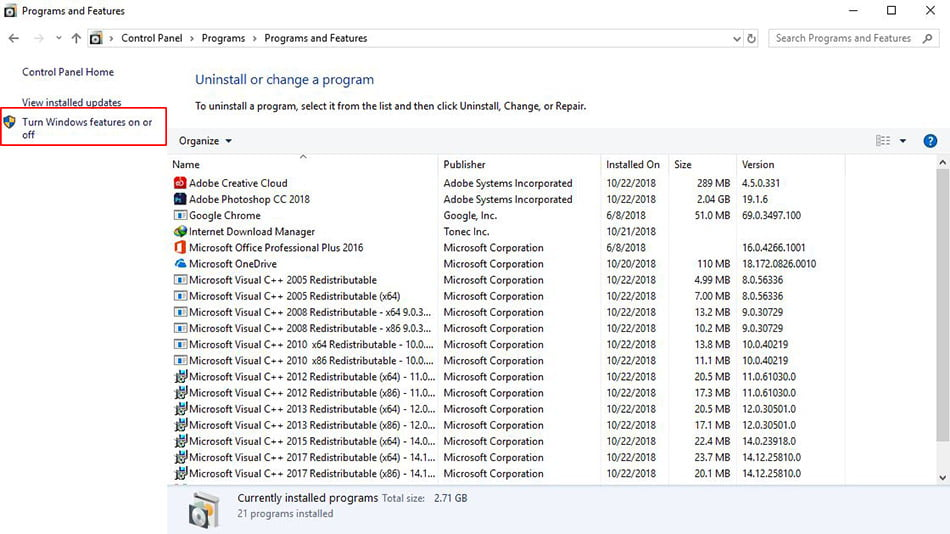
Task: Click the Programs breadcrumb
Action: pyautogui.click(x=223, y=38)
